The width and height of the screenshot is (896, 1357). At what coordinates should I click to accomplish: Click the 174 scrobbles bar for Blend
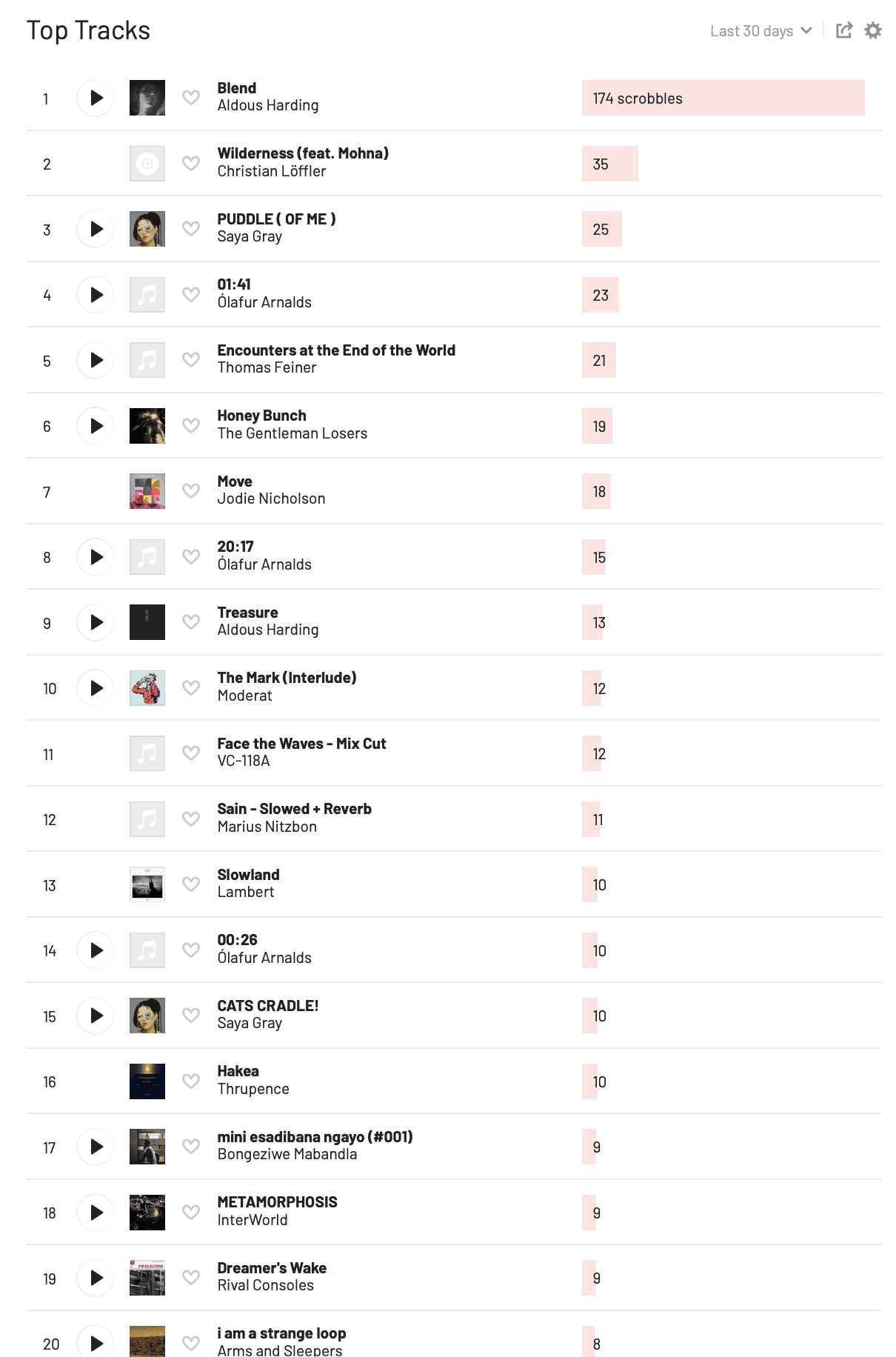tap(723, 98)
